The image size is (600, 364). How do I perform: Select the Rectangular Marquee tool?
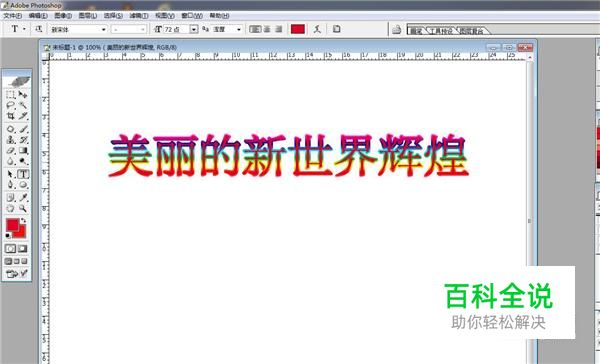point(11,94)
